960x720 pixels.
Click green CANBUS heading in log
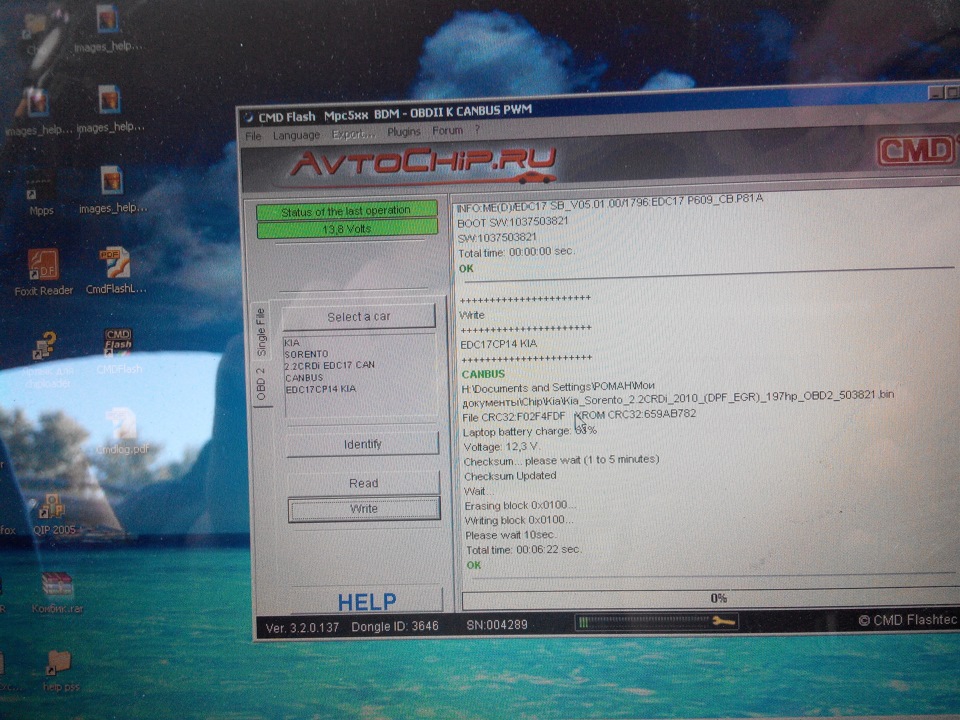483,374
